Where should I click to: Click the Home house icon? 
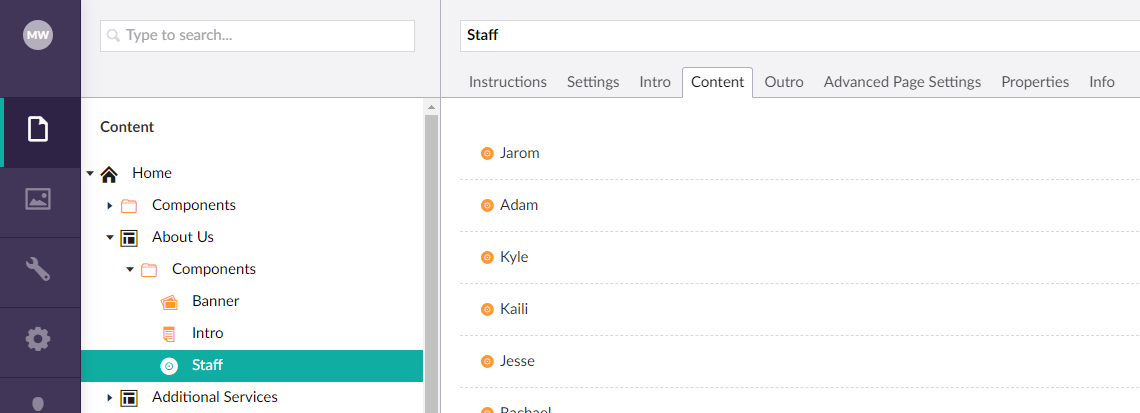[109, 174]
